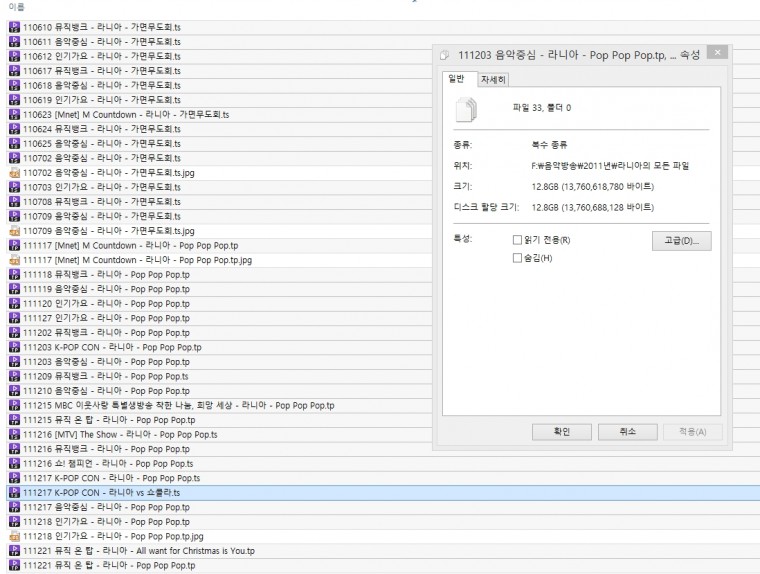The height and width of the screenshot is (574, 760).
Task: Sort files by the 이름 column header
Action: (x=16, y=7)
